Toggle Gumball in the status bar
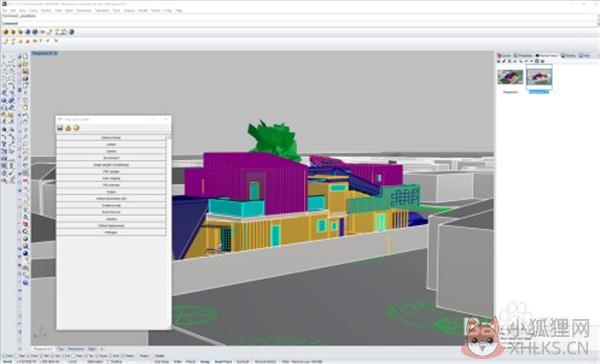Image resolution: width=600 pixels, height=364 pixels. click(x=242, y=361)
